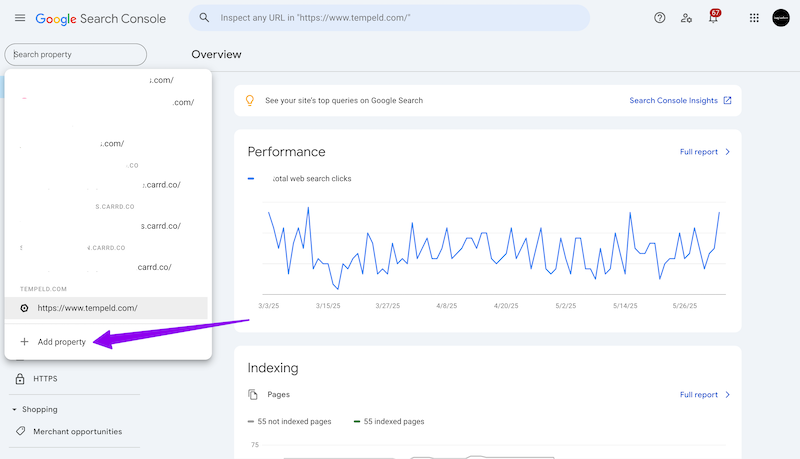Click the plus icon beside Add property

(24, 342)
